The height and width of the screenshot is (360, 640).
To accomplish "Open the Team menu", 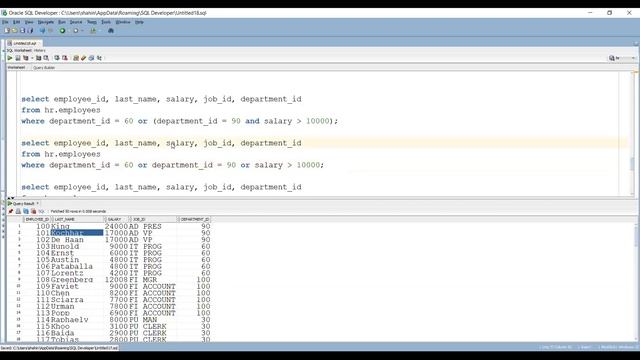I will [92, 22].
